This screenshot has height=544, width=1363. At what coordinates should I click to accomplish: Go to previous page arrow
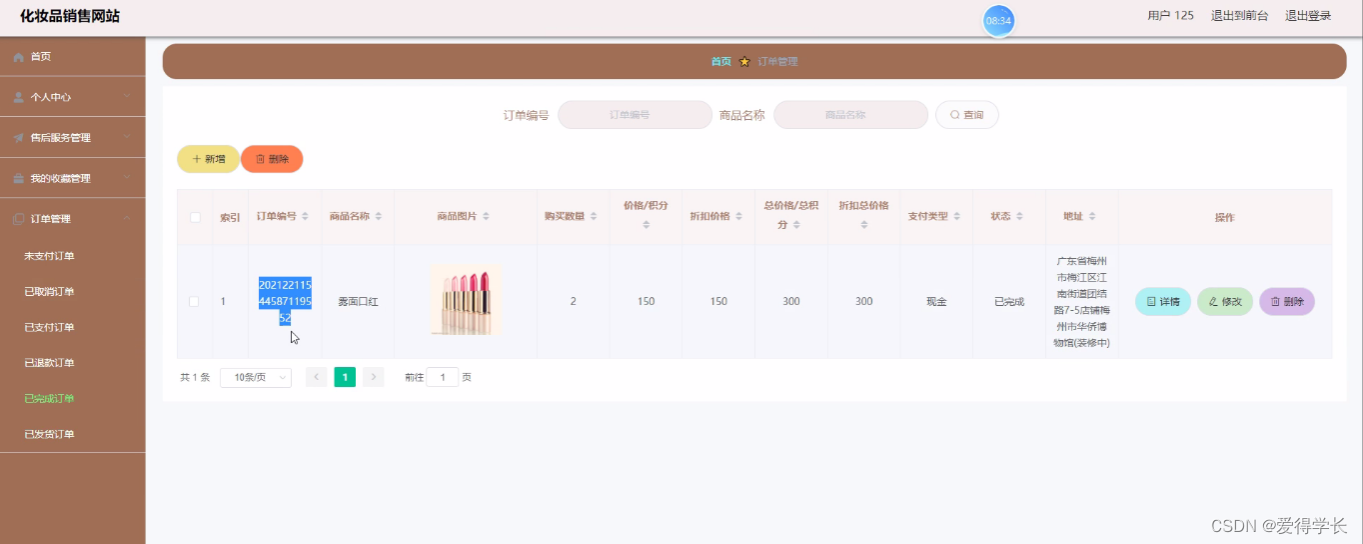point(316,377)
